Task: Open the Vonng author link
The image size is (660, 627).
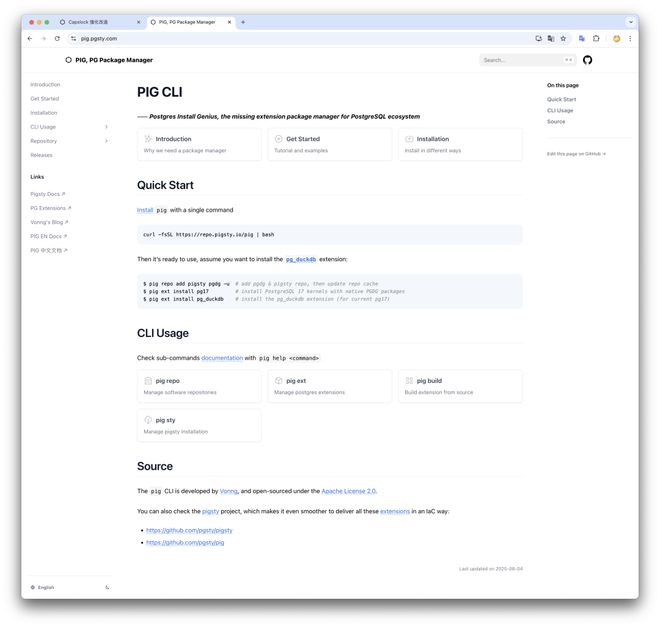Action: (229, 491)
